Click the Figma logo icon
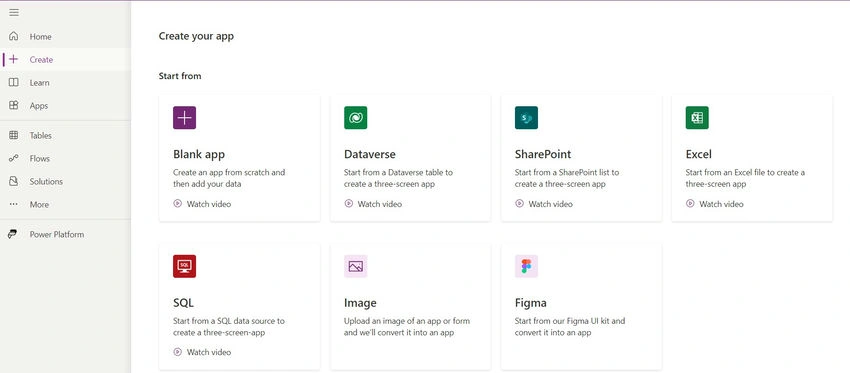Screen dimensions: 850x373 [526, 266]
